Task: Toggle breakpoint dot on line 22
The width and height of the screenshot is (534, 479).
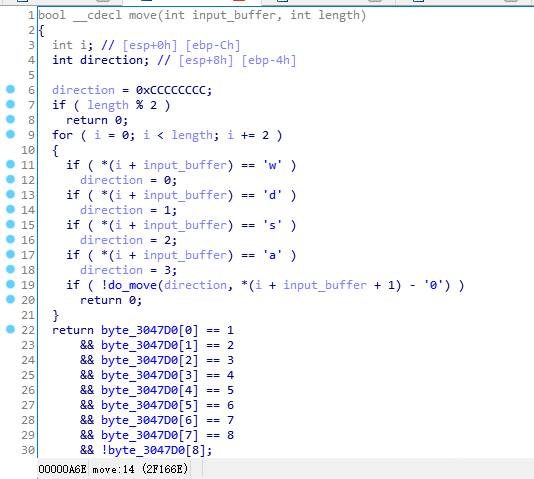Action: [11, 329]
